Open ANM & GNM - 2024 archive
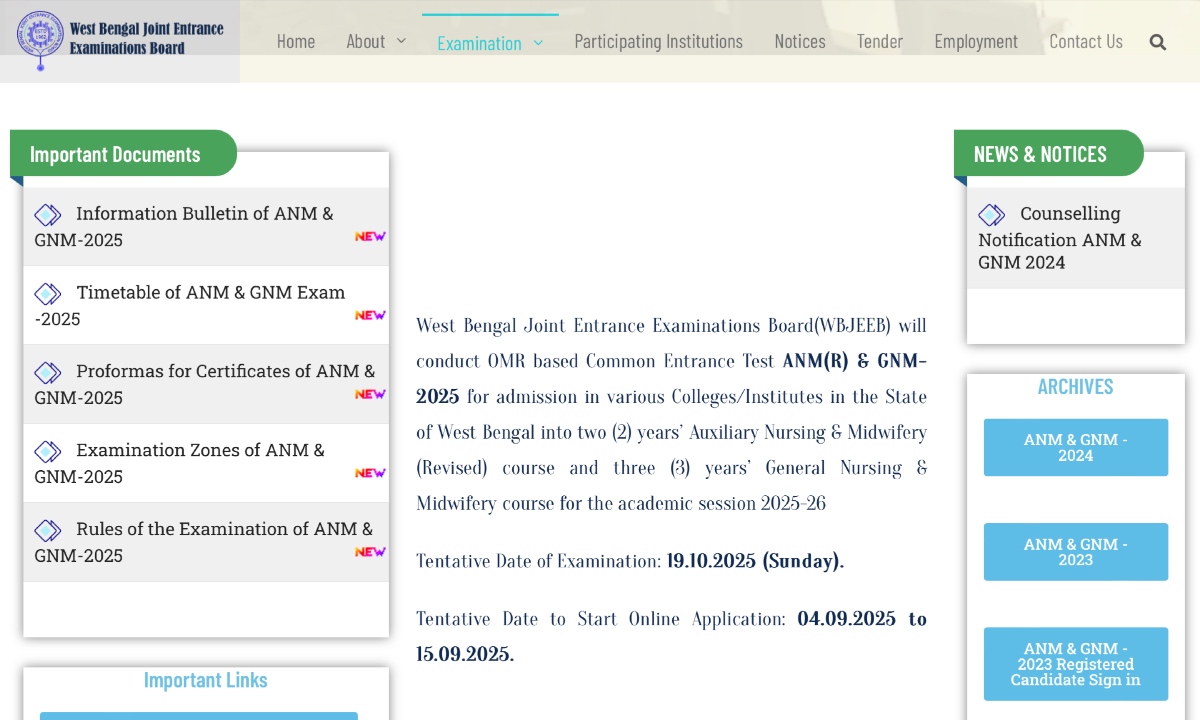The height and width of the screenshot is (720, 1200). 1075,447
